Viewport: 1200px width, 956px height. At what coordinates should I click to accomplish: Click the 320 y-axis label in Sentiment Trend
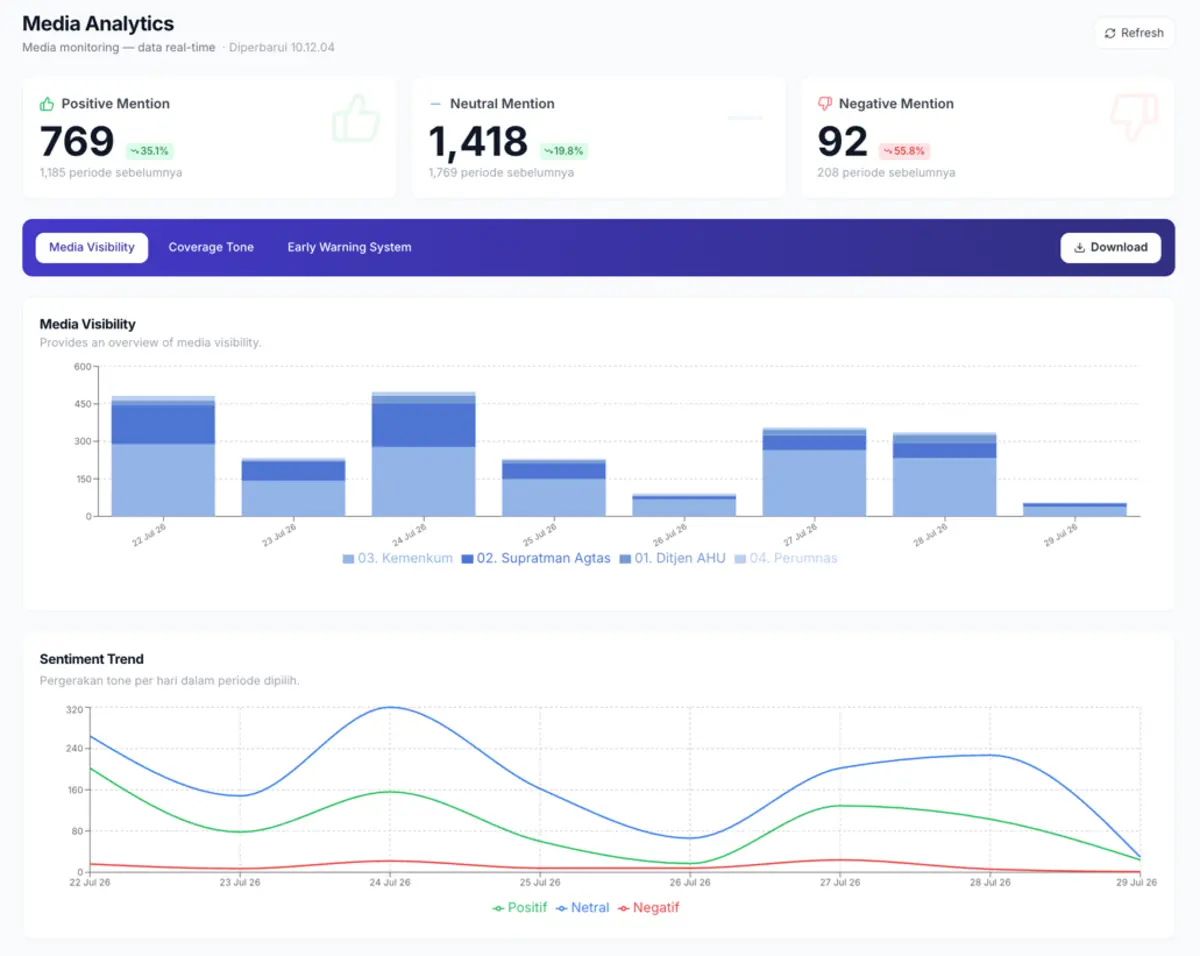click(75, 710)
